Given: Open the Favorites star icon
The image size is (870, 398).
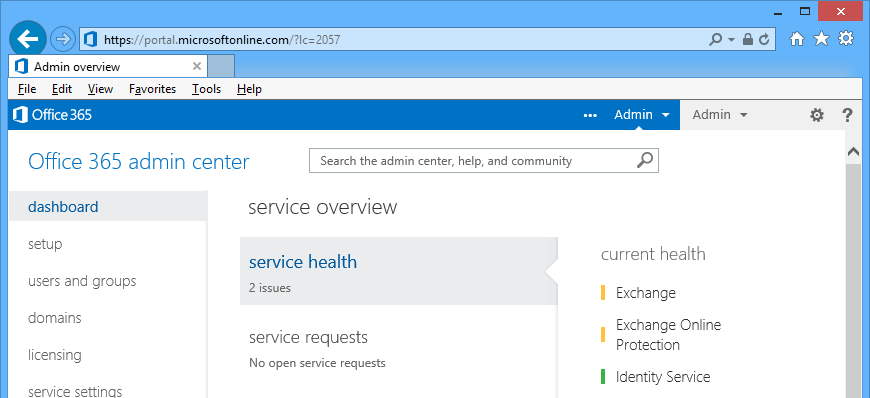Looking at the screenshot, I should (x=821, y=39).
